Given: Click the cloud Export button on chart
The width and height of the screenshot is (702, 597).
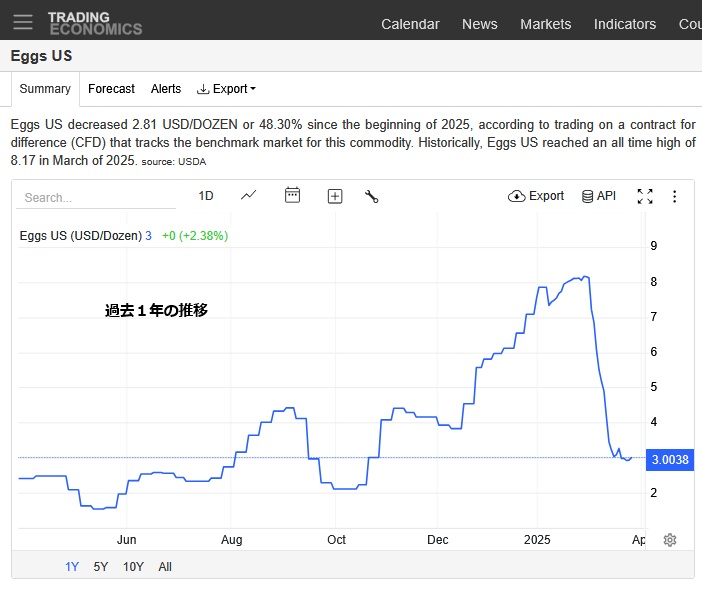Looking at the screenshot, I should (536, 196).
